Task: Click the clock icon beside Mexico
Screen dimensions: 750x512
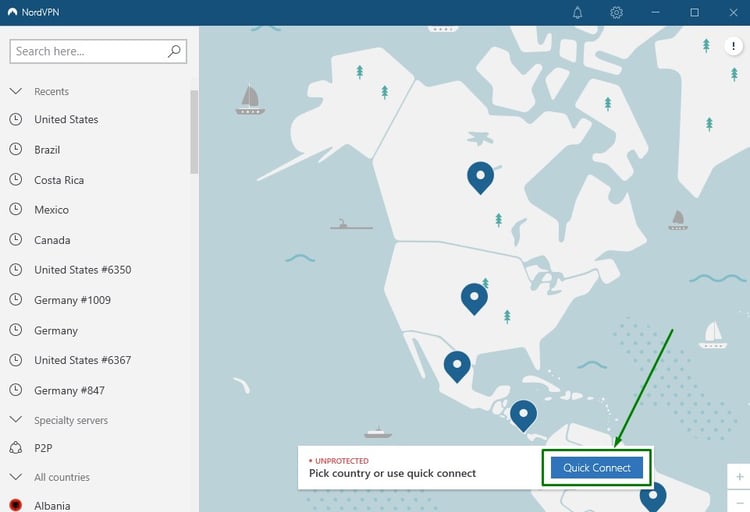Action: (x=16, y=209)
